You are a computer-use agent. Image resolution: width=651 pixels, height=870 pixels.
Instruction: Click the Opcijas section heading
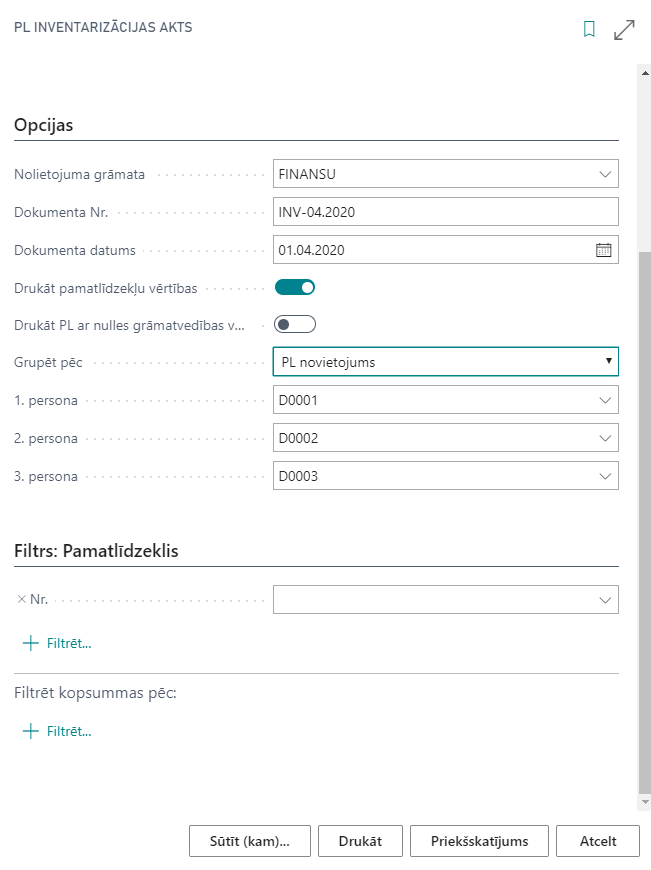coord(43,125)
